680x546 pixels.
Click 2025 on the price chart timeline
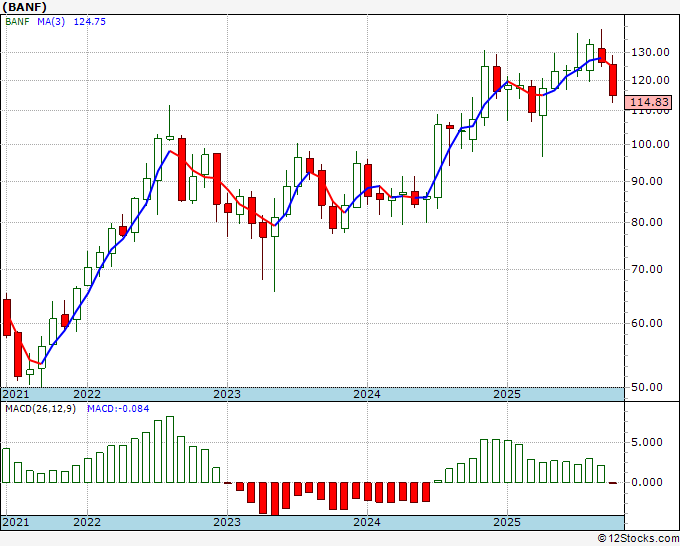coord(507,394)
